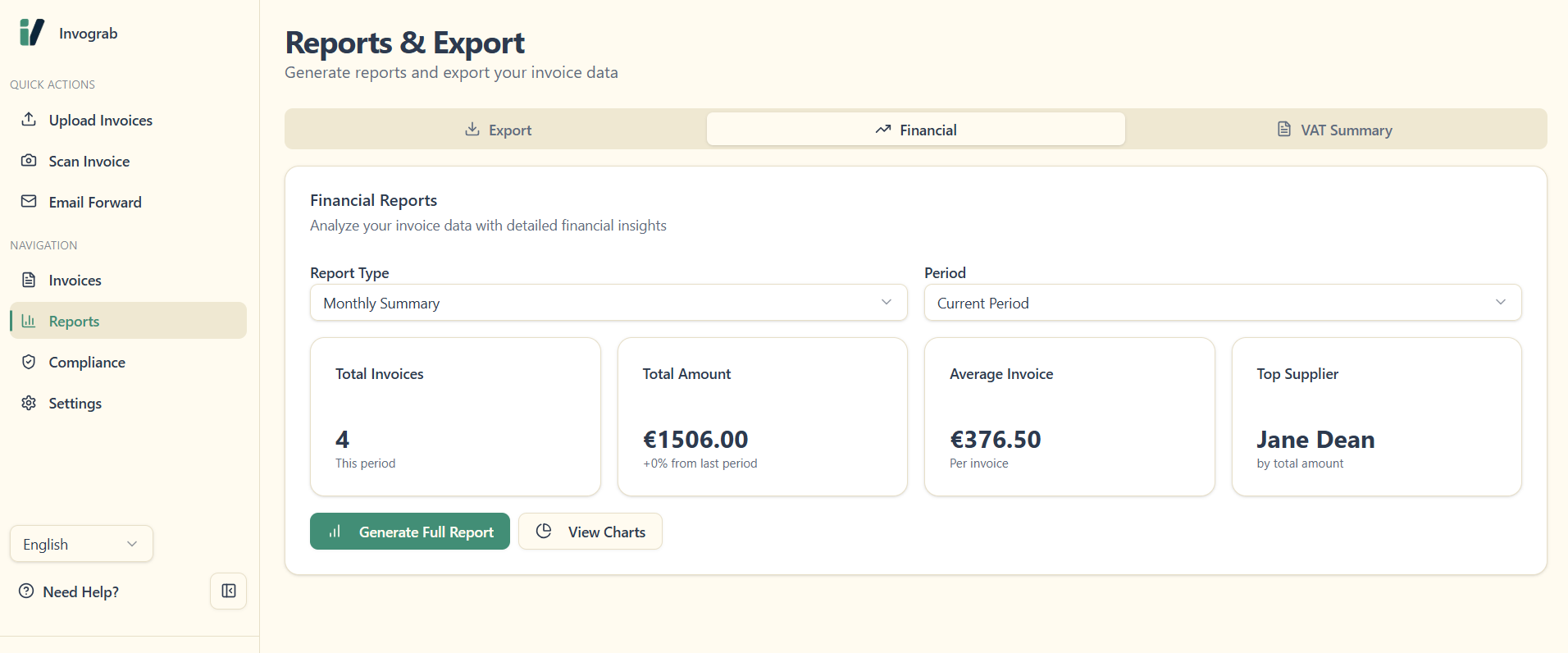This screenshot has height=653, width=1568.
Task: Switch to the VAT Summary tab
Action: click(x=1334, y=130)
